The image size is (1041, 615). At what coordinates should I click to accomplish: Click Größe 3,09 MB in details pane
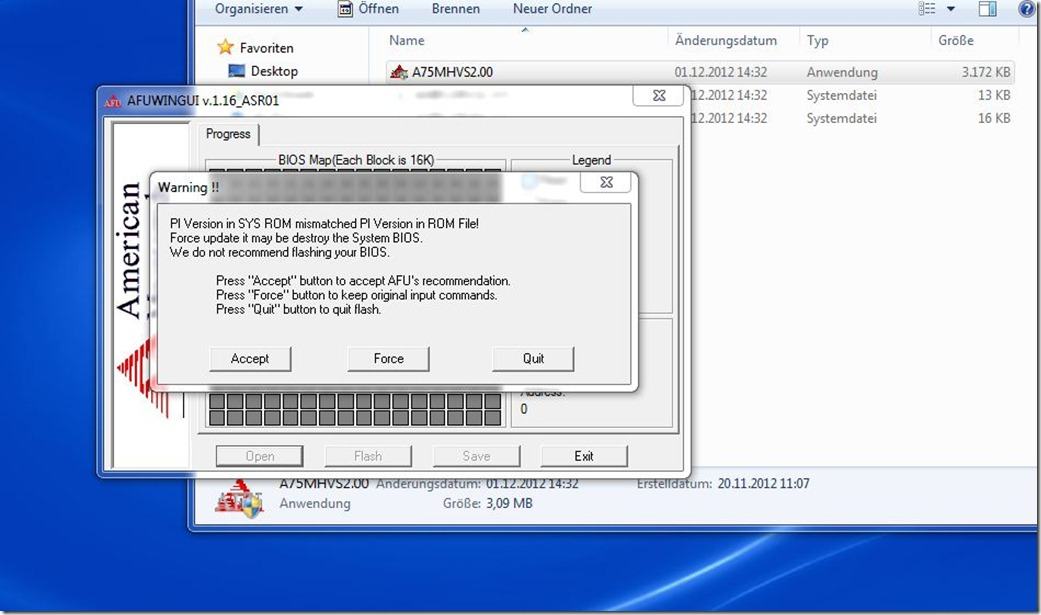click(487, 503)
